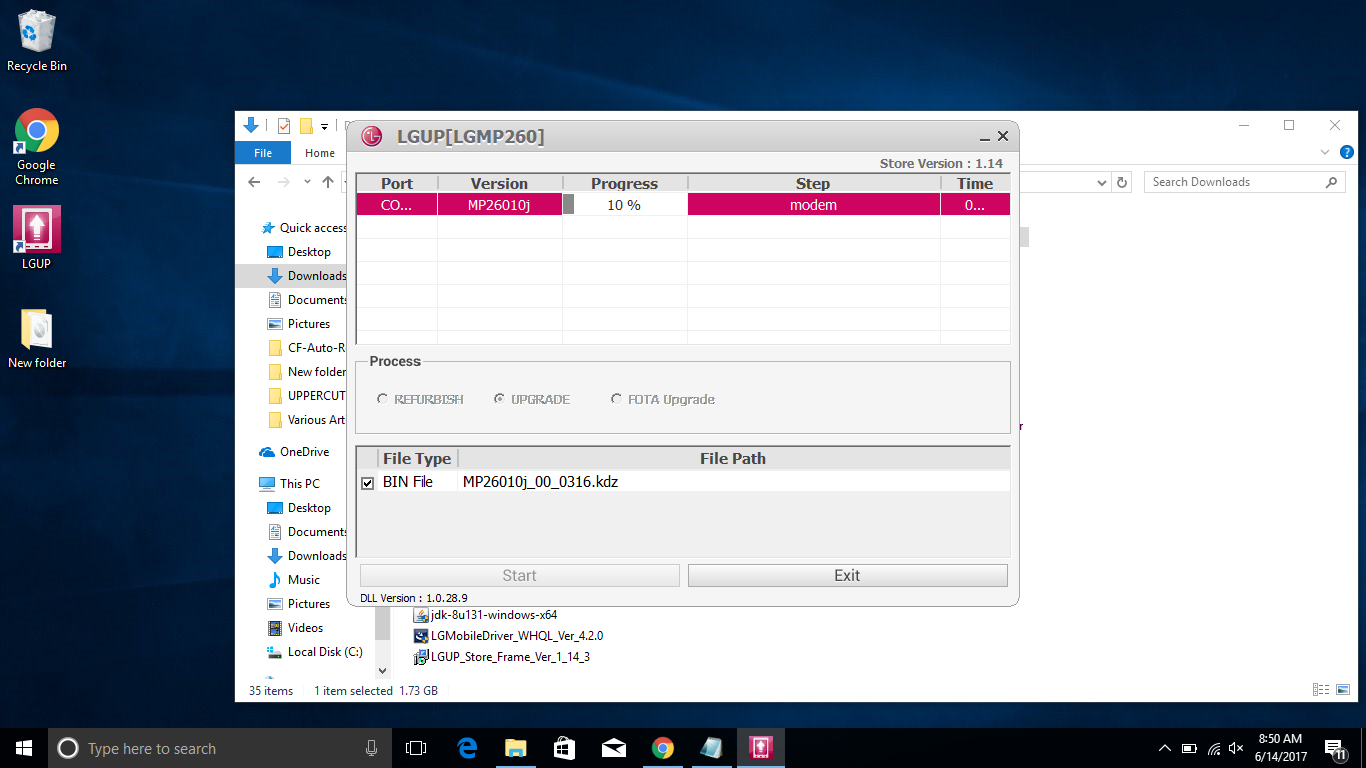Select Downloads under Quick access
The image size is (1366, 768).
click(x=316, y=276)
